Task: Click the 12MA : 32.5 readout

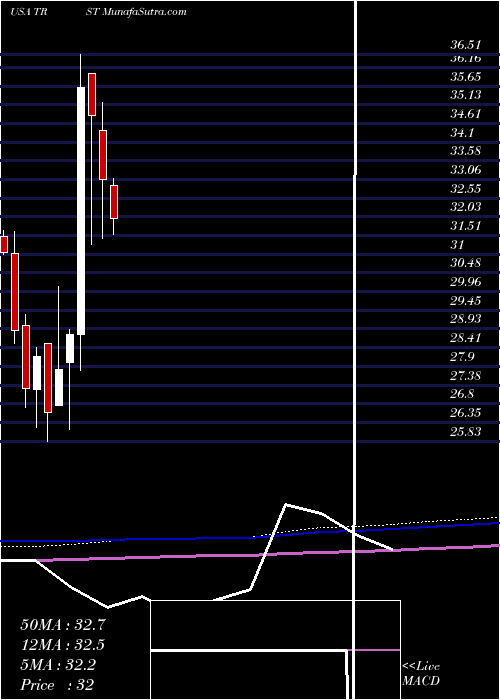Action: click(x=63, y=645)
